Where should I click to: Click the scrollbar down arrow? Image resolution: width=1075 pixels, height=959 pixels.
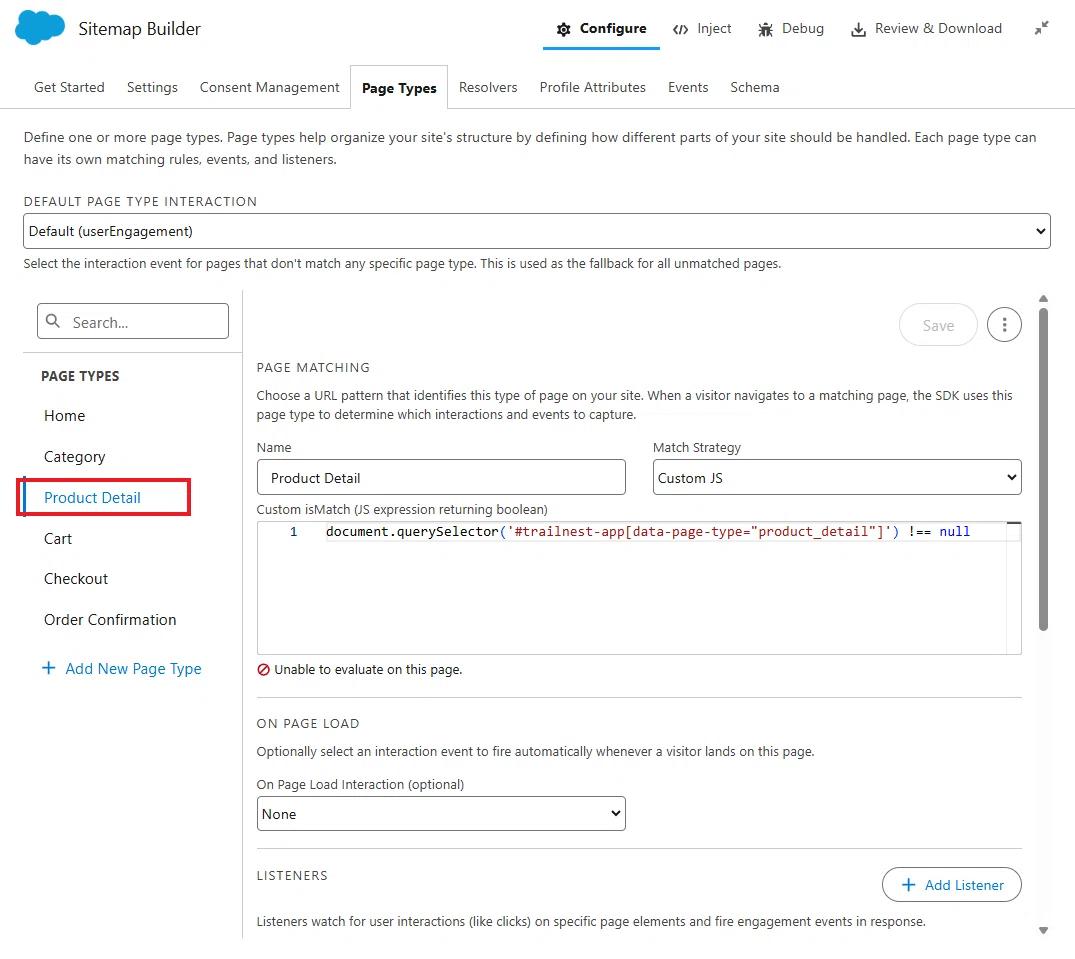click(x=1043, y=930)
